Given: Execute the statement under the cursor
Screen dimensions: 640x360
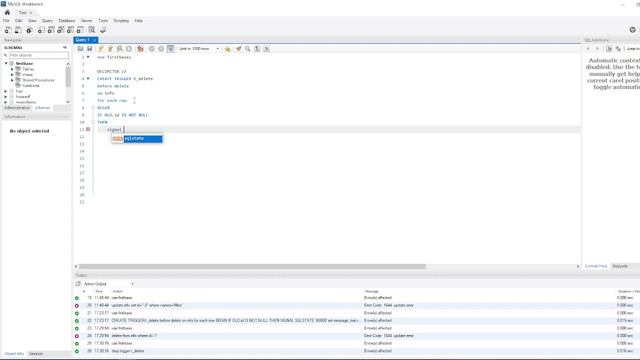Looking at the screenshot, I should [x=110, y=49].
